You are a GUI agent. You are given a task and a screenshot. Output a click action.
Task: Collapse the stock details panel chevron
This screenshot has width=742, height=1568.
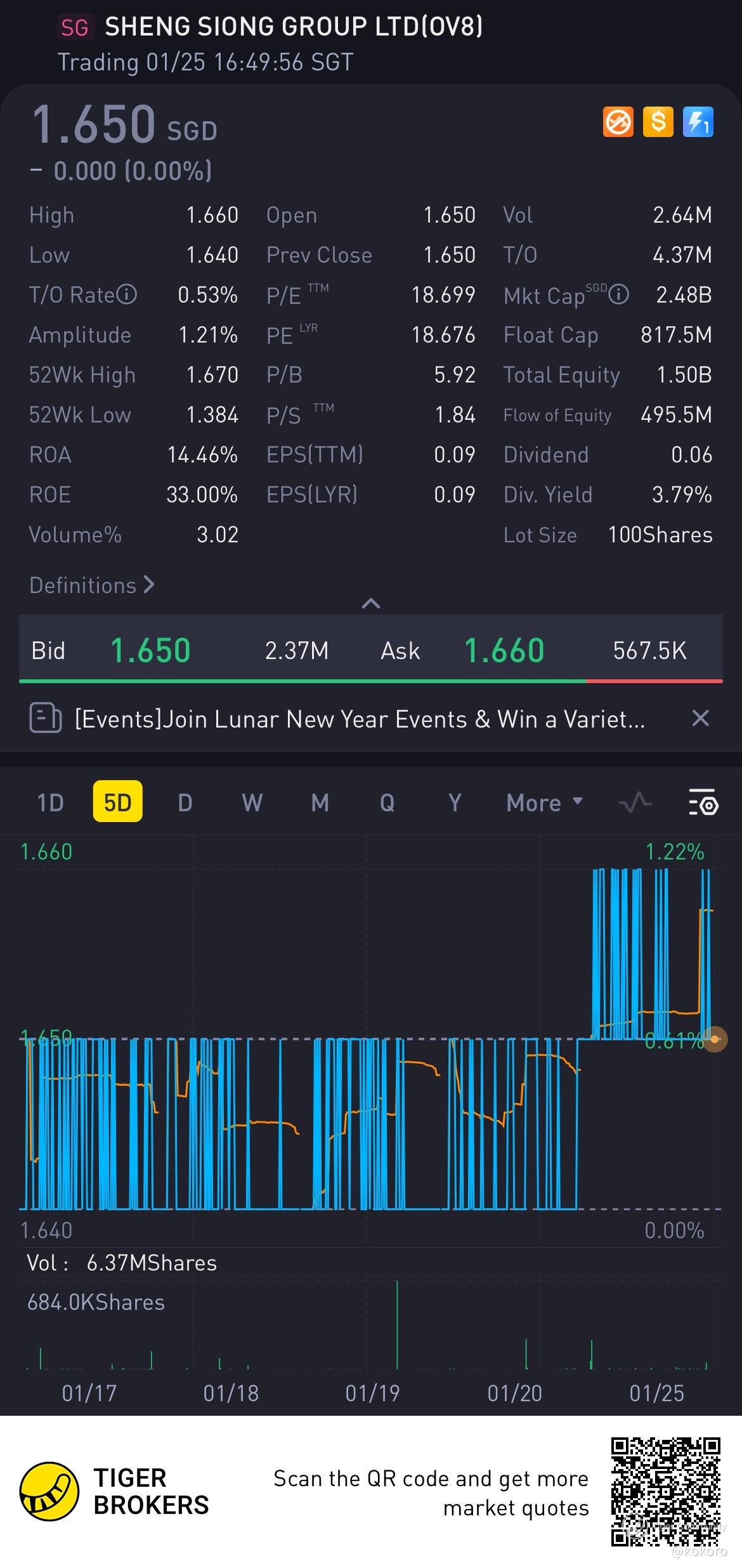click(x=370, y=603)
